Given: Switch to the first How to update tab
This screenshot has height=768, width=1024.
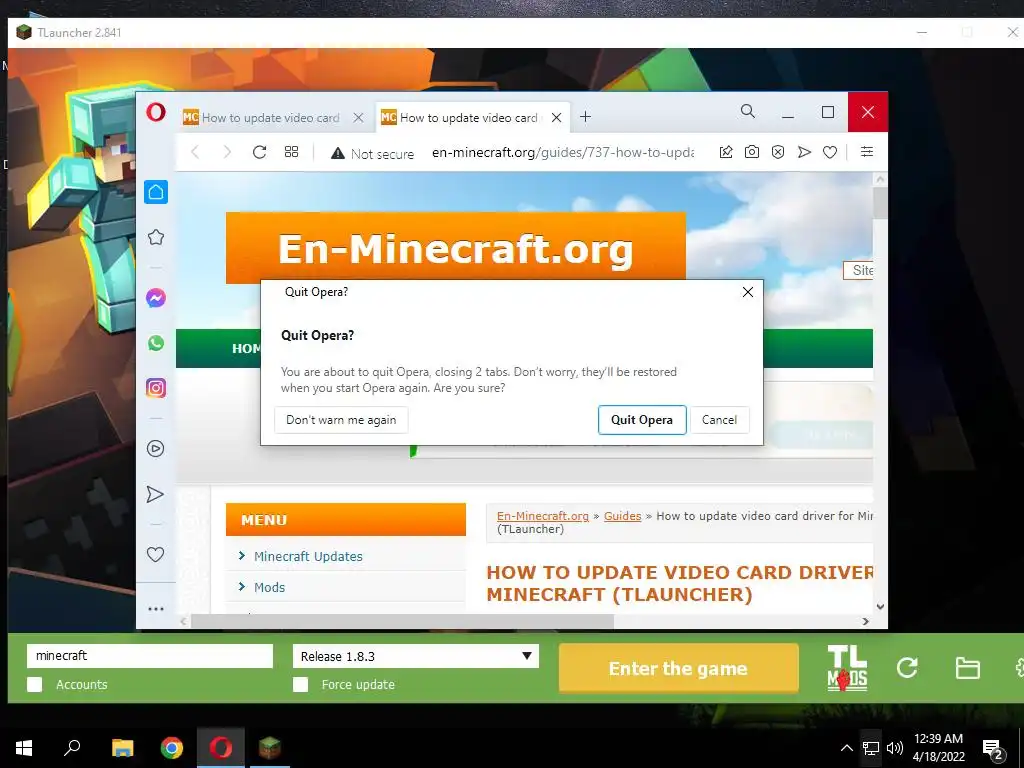Looking at the screenshot, I should click(x=270, y=118).
